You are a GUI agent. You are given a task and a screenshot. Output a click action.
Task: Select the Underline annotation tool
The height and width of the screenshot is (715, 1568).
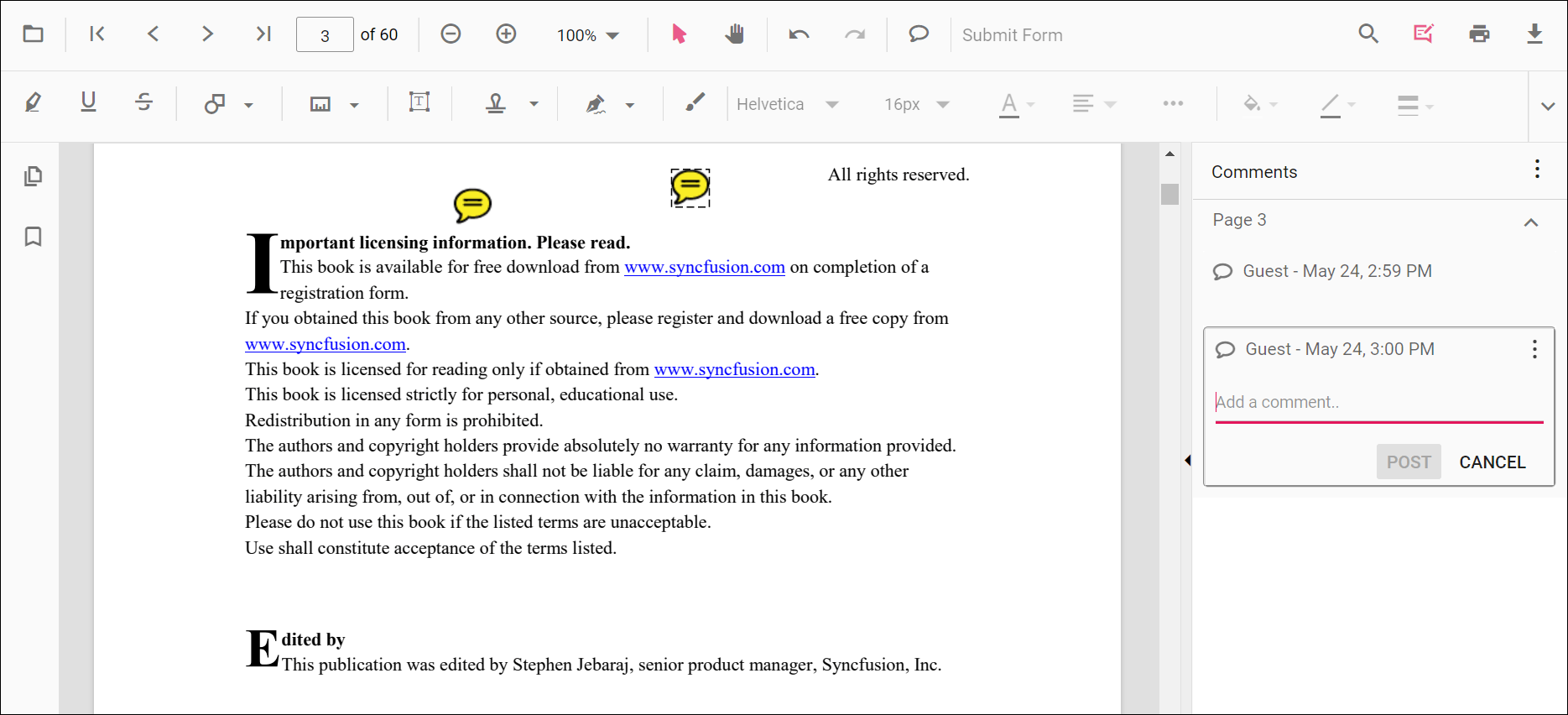click(x=88, y=103)
